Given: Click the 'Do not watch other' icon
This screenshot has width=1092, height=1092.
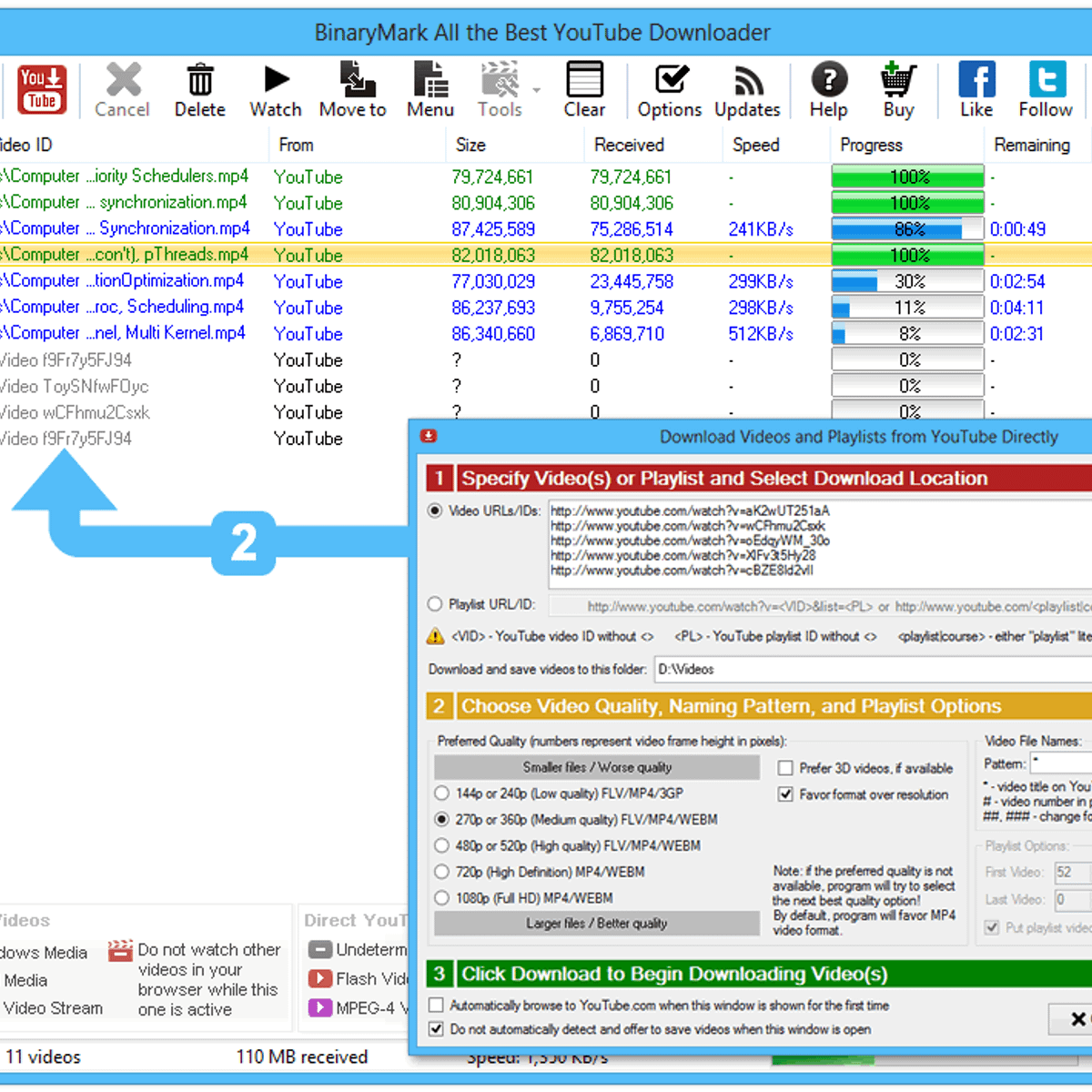Looking at the screenshot, I should 120,951.
